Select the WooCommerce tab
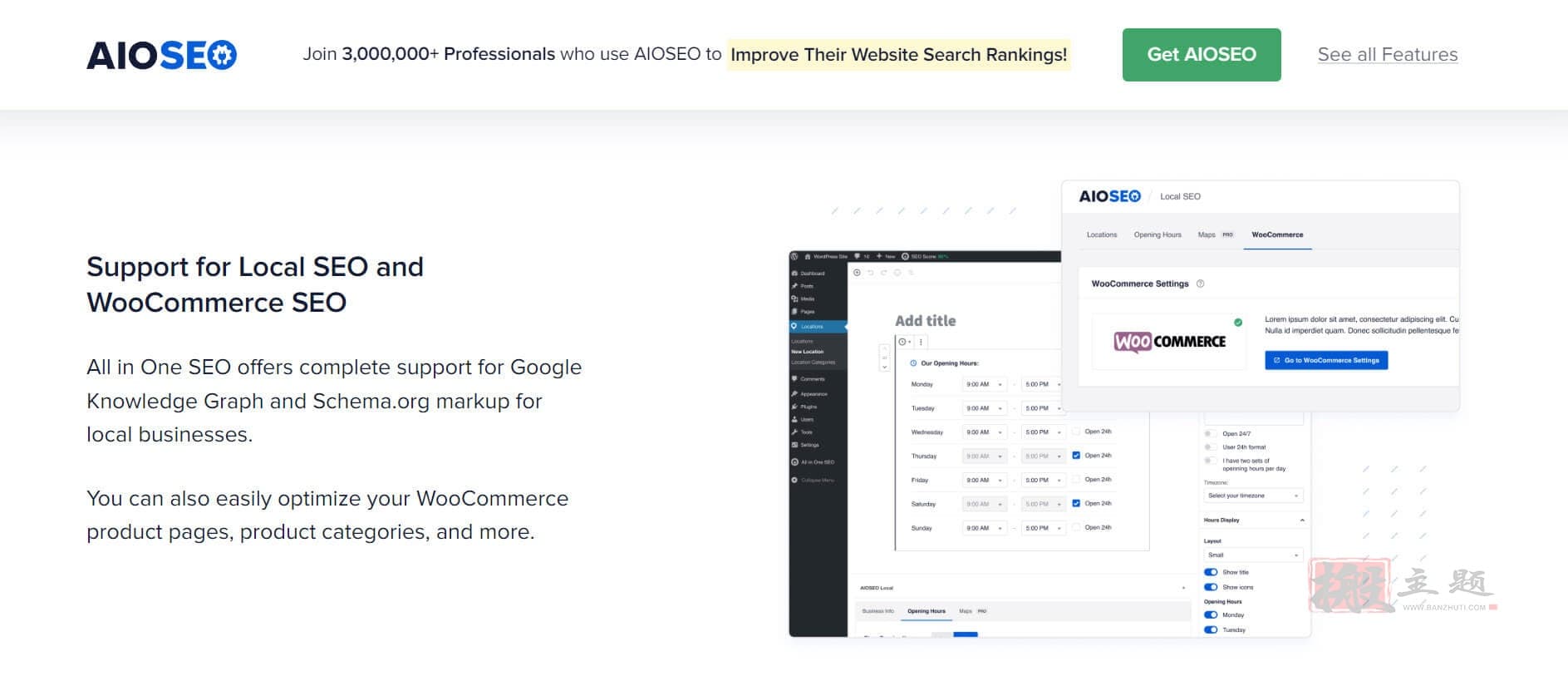This screenshot has height=676, width=1568. point(1277,234)
